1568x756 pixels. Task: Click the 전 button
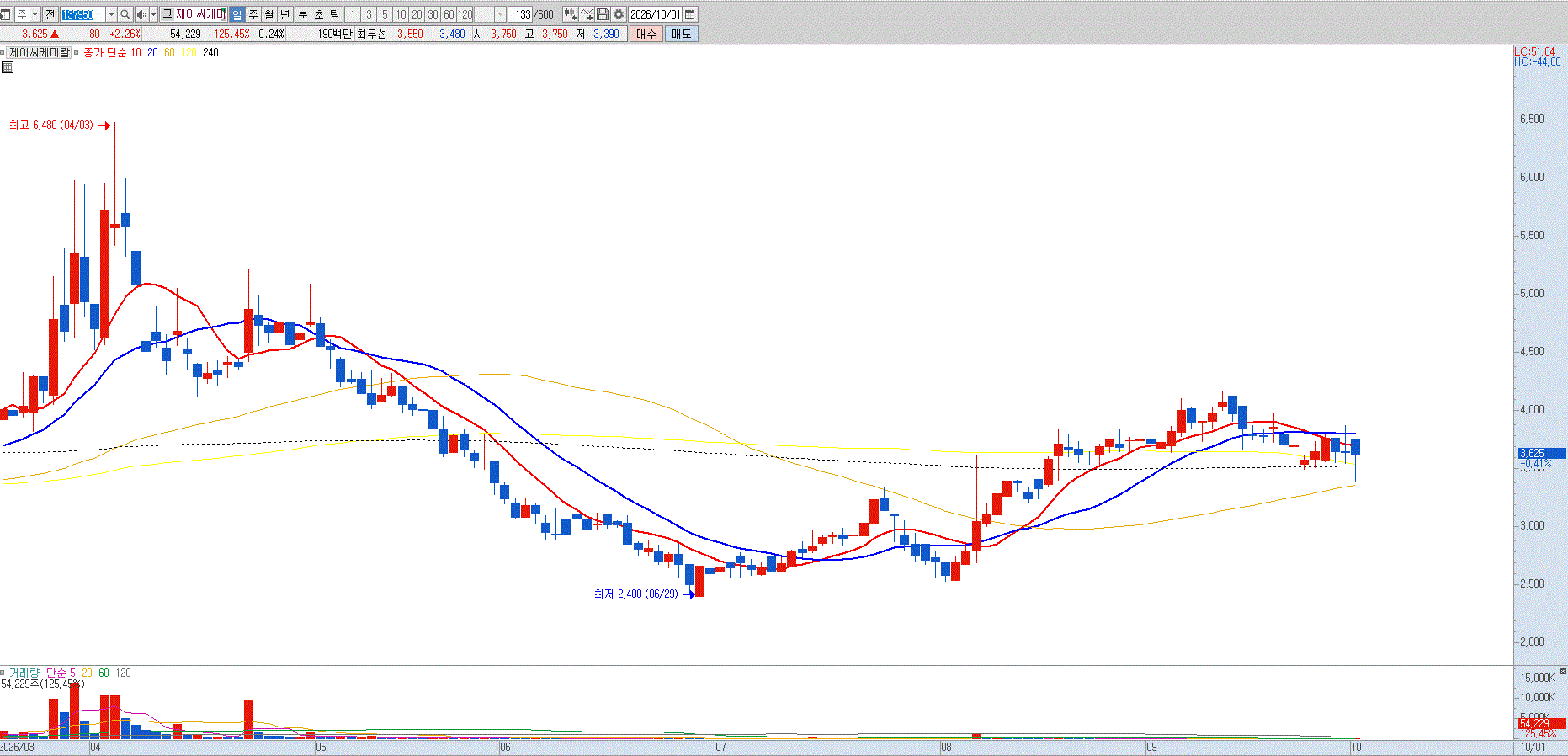pyautogui.click(x=50, y=14)
